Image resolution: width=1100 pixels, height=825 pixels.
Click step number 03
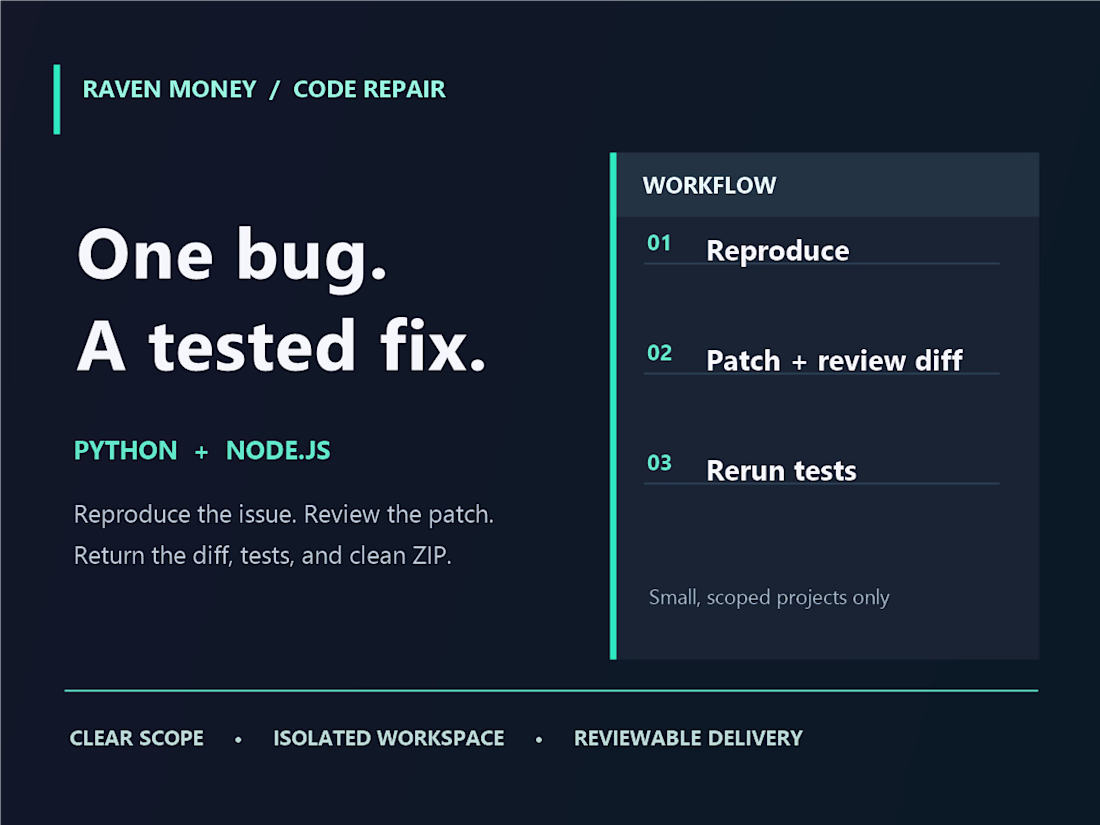(x=659, y=463)
